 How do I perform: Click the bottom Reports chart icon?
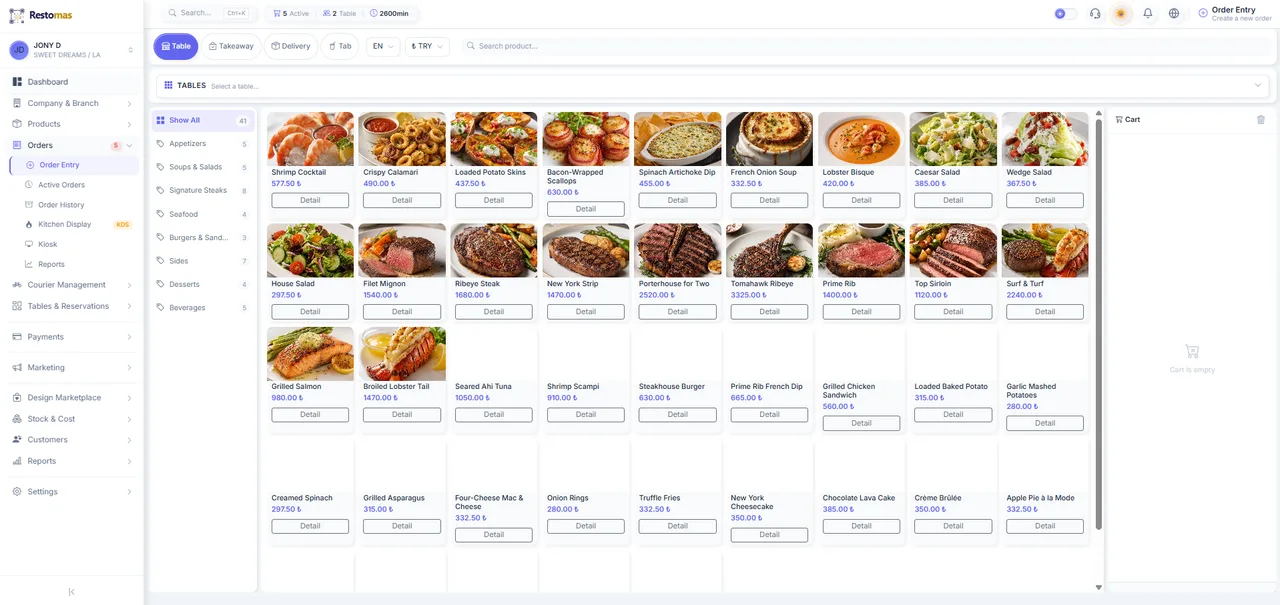[x=17, y=461]
